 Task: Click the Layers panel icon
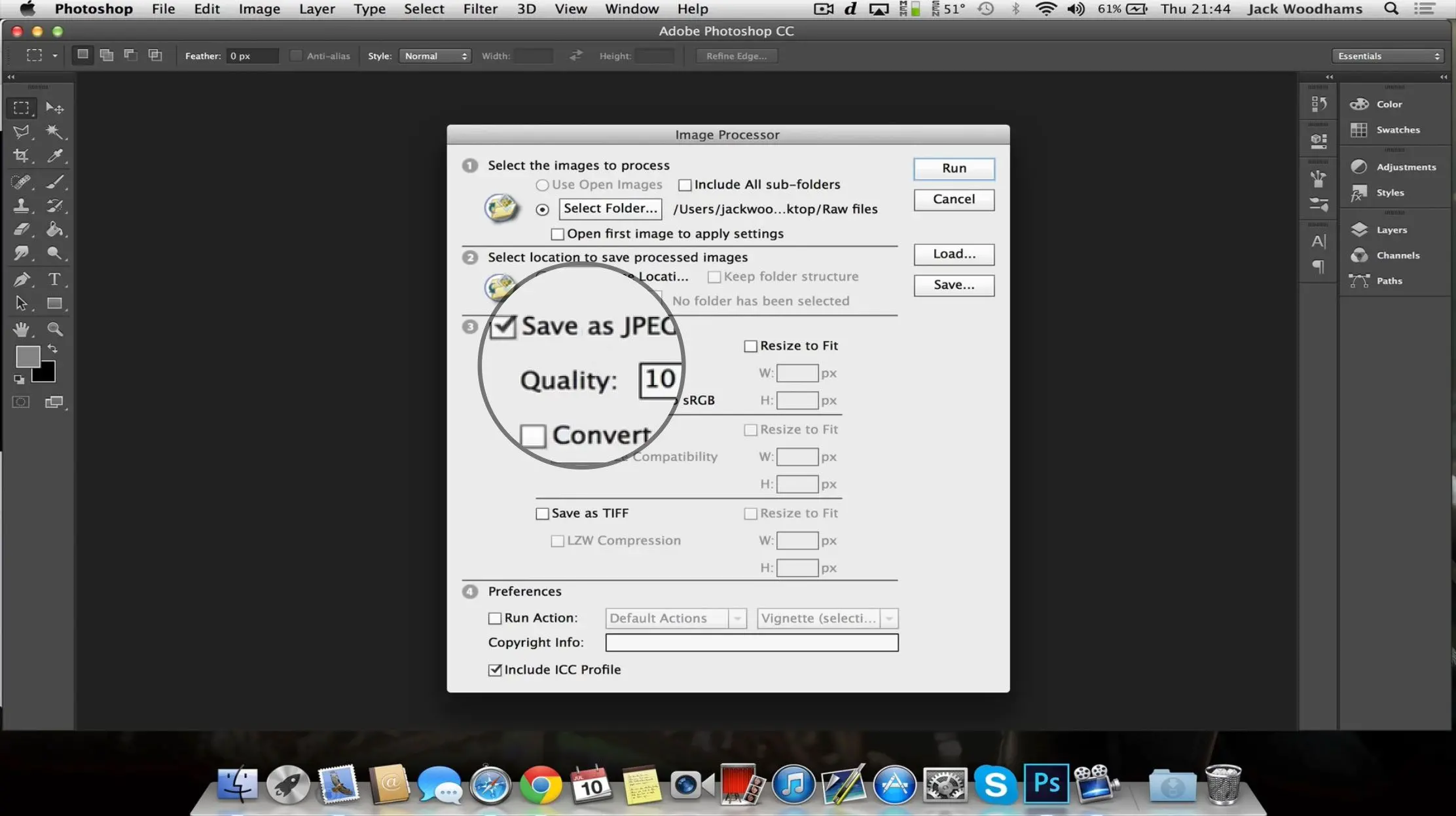click(x=1359, y=229)
